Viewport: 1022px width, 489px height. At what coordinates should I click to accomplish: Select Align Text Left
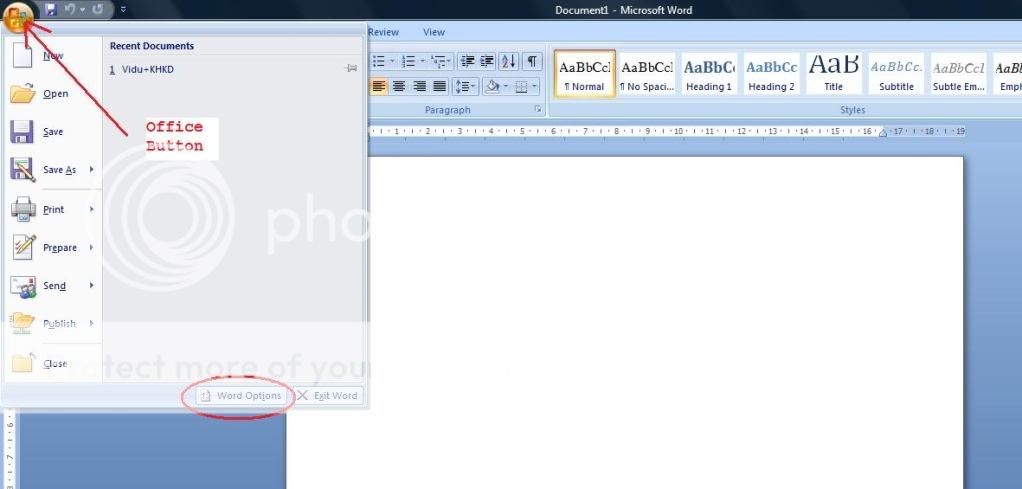coord(379,86)
